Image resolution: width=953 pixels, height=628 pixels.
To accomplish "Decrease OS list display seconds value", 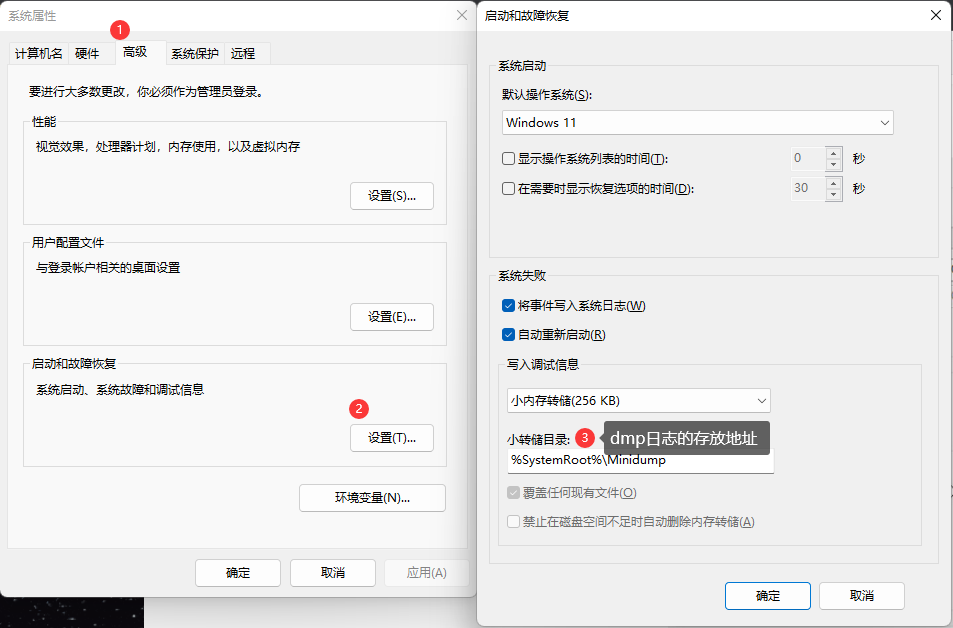I will 834,165.
